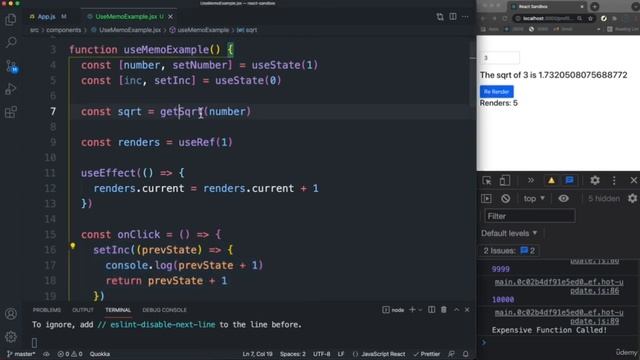Click the open changes icon in editor toolbar
This screenshot has width=640, height=360.
(x=440, y=17)
